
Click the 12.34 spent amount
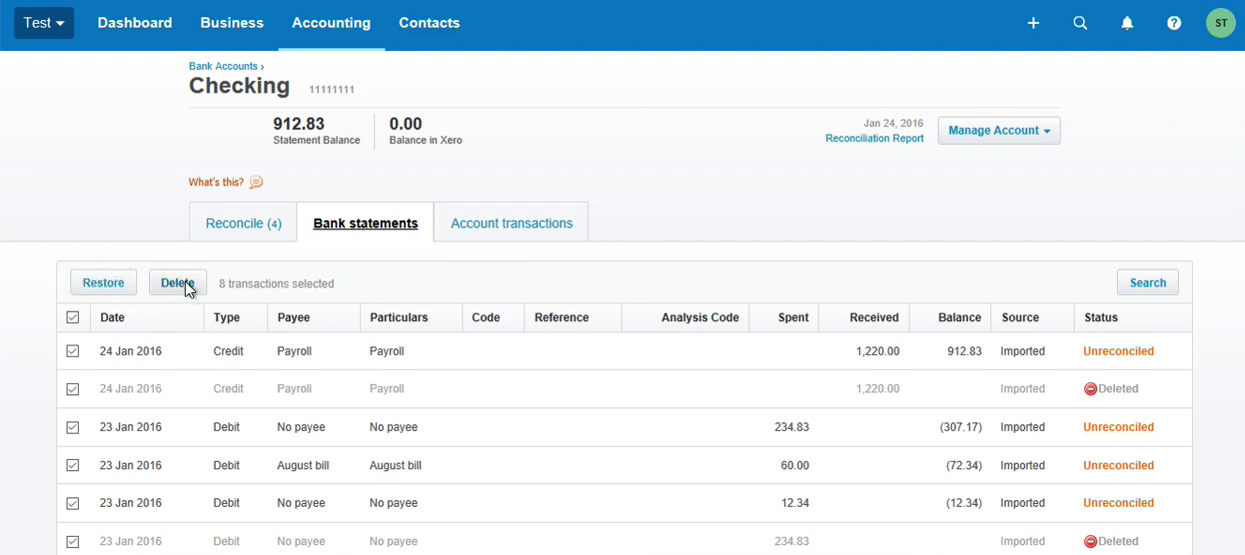[795, 503]
